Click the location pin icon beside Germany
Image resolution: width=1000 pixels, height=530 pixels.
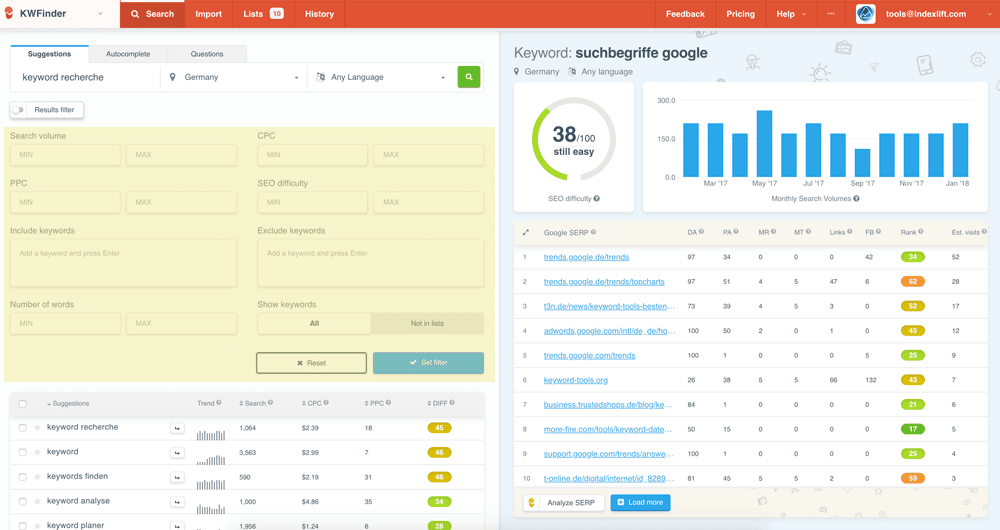(x=172, y=77)
